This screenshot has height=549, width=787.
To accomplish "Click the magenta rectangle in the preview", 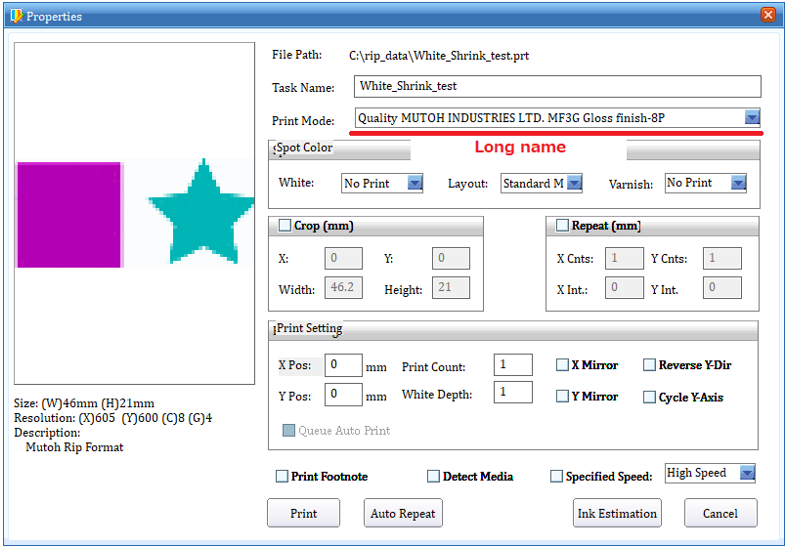I will (x=69, y=214).
